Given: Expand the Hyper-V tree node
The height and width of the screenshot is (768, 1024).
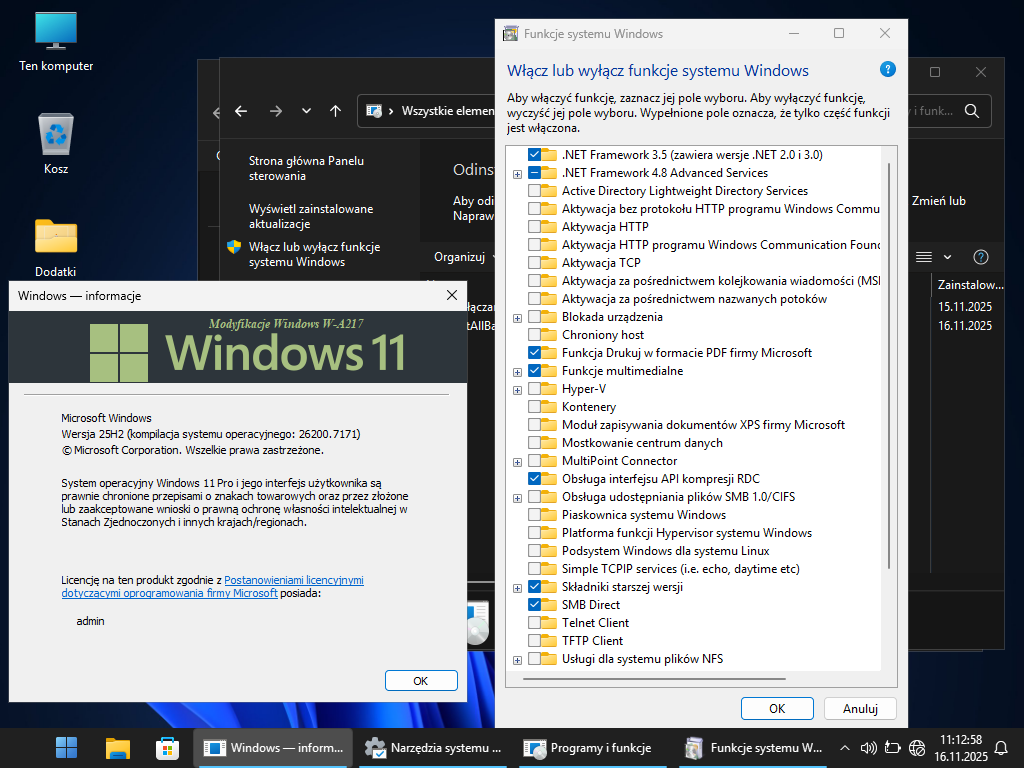Looking at the screenshot, I should click(x=517, y=389).
